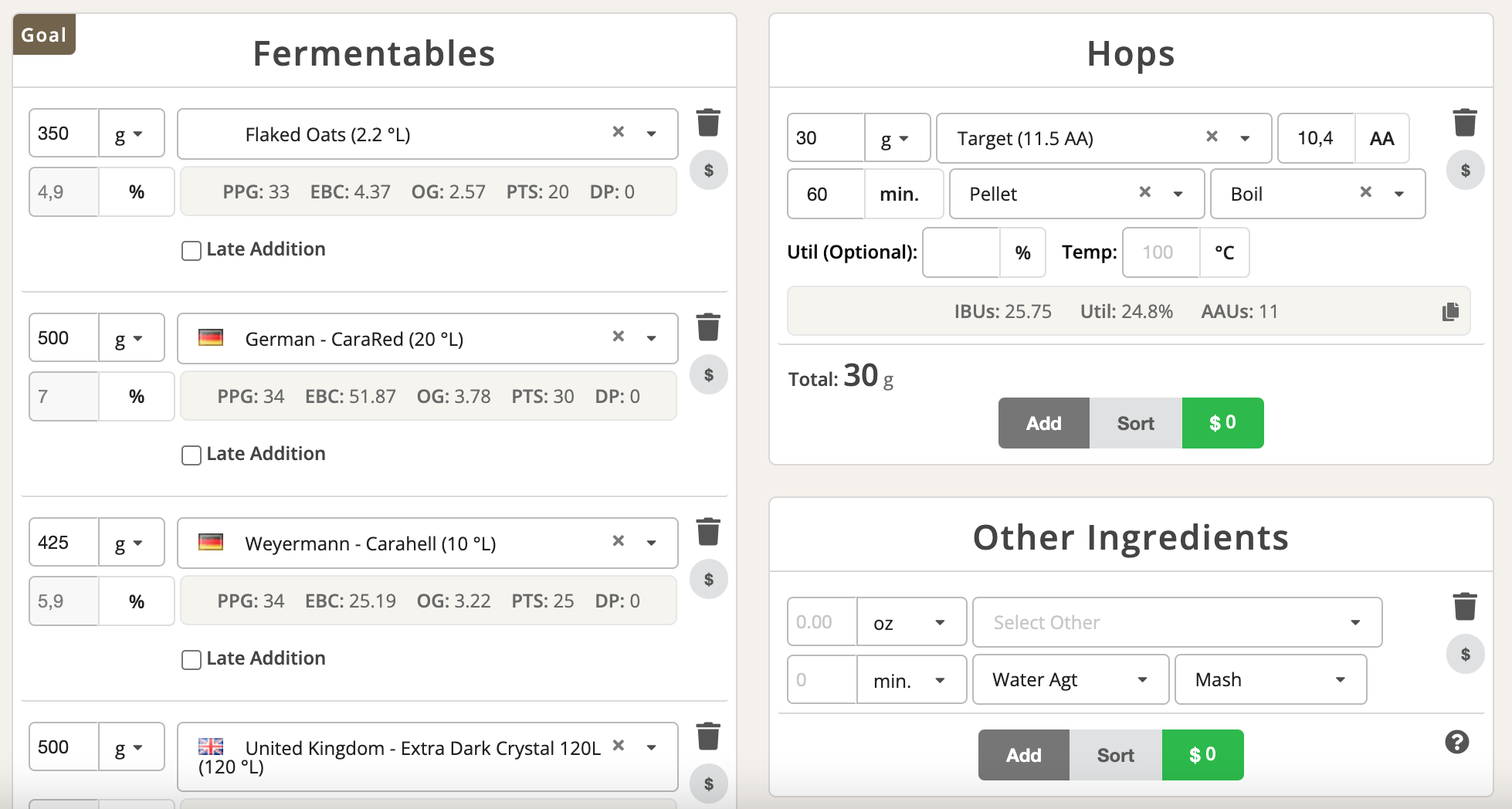The width and height of the screenshot is (1512, 809).
Task: Delete the Target hop entry
Action: click(1464, 123)
